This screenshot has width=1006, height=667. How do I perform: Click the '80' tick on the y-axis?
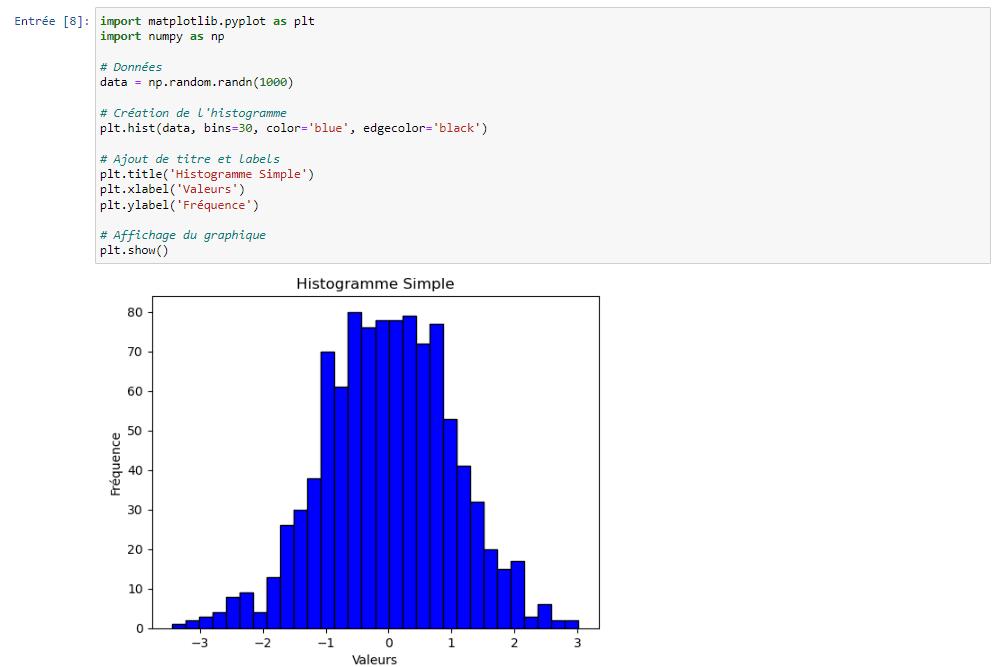(134, 312)
